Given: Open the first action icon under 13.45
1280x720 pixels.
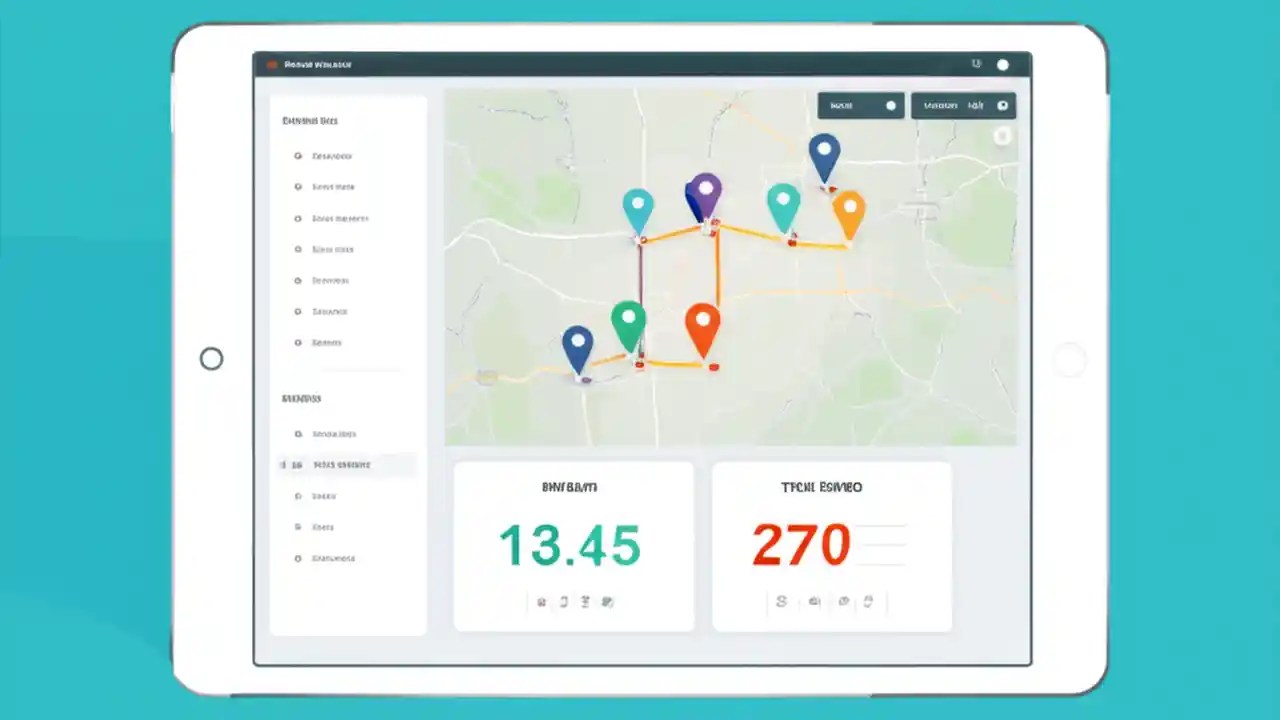Looking at the screenshot, I should [541, 601].
